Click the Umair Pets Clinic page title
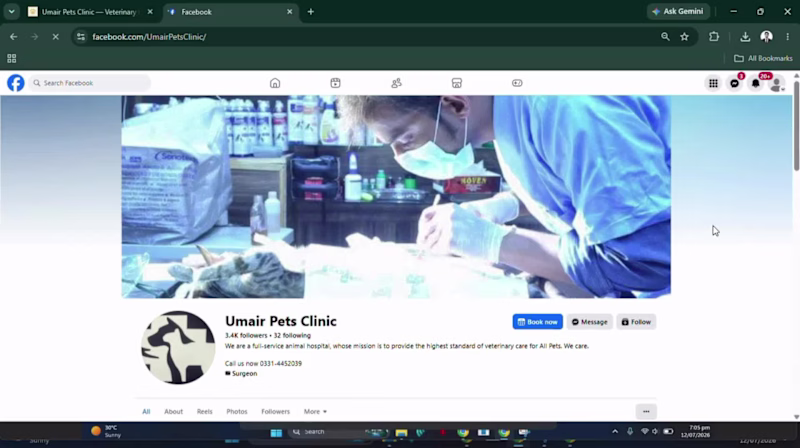Screen dimensions: 800x448 click(281, 321)
